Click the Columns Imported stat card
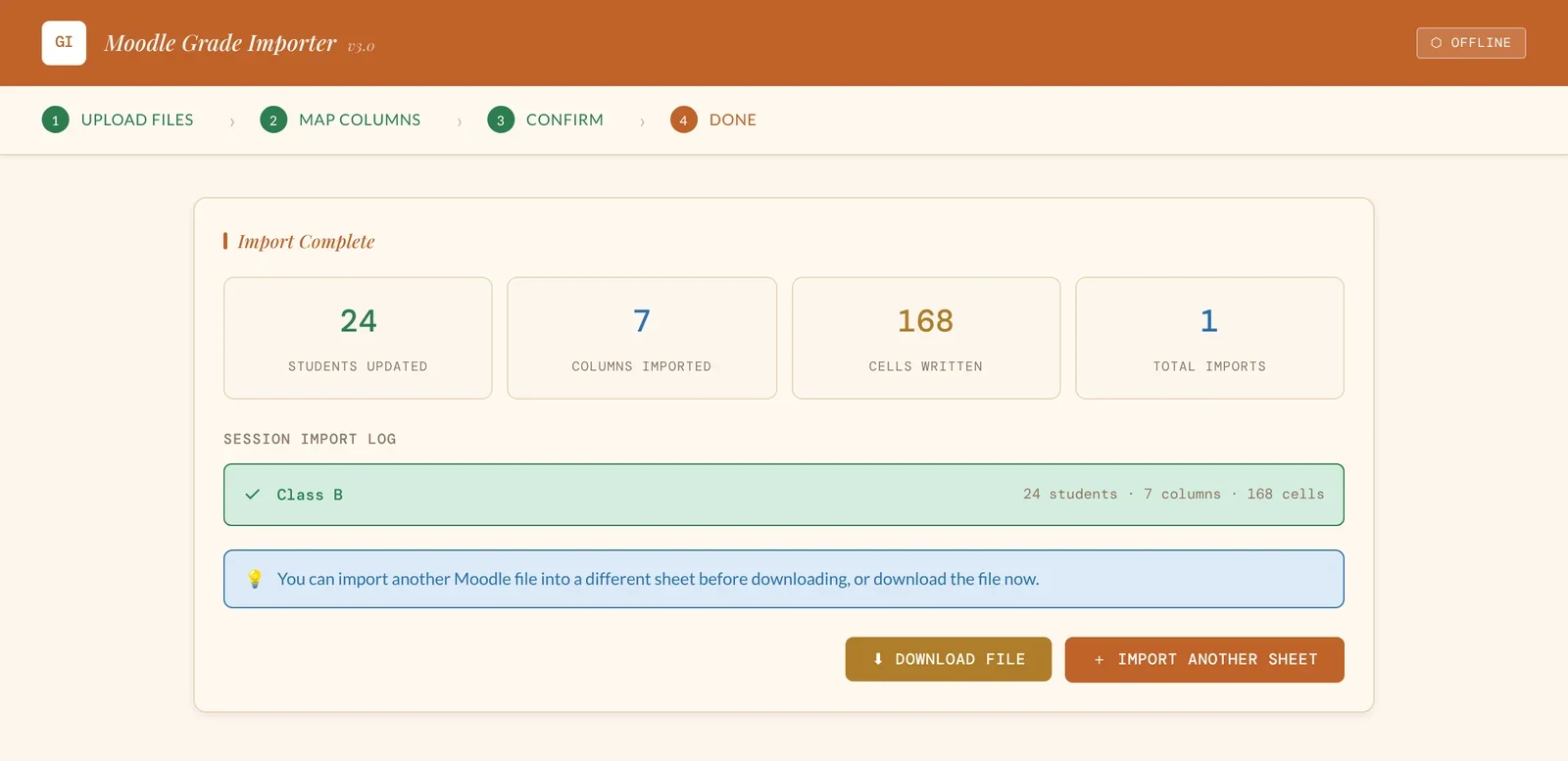 (642, 338)
